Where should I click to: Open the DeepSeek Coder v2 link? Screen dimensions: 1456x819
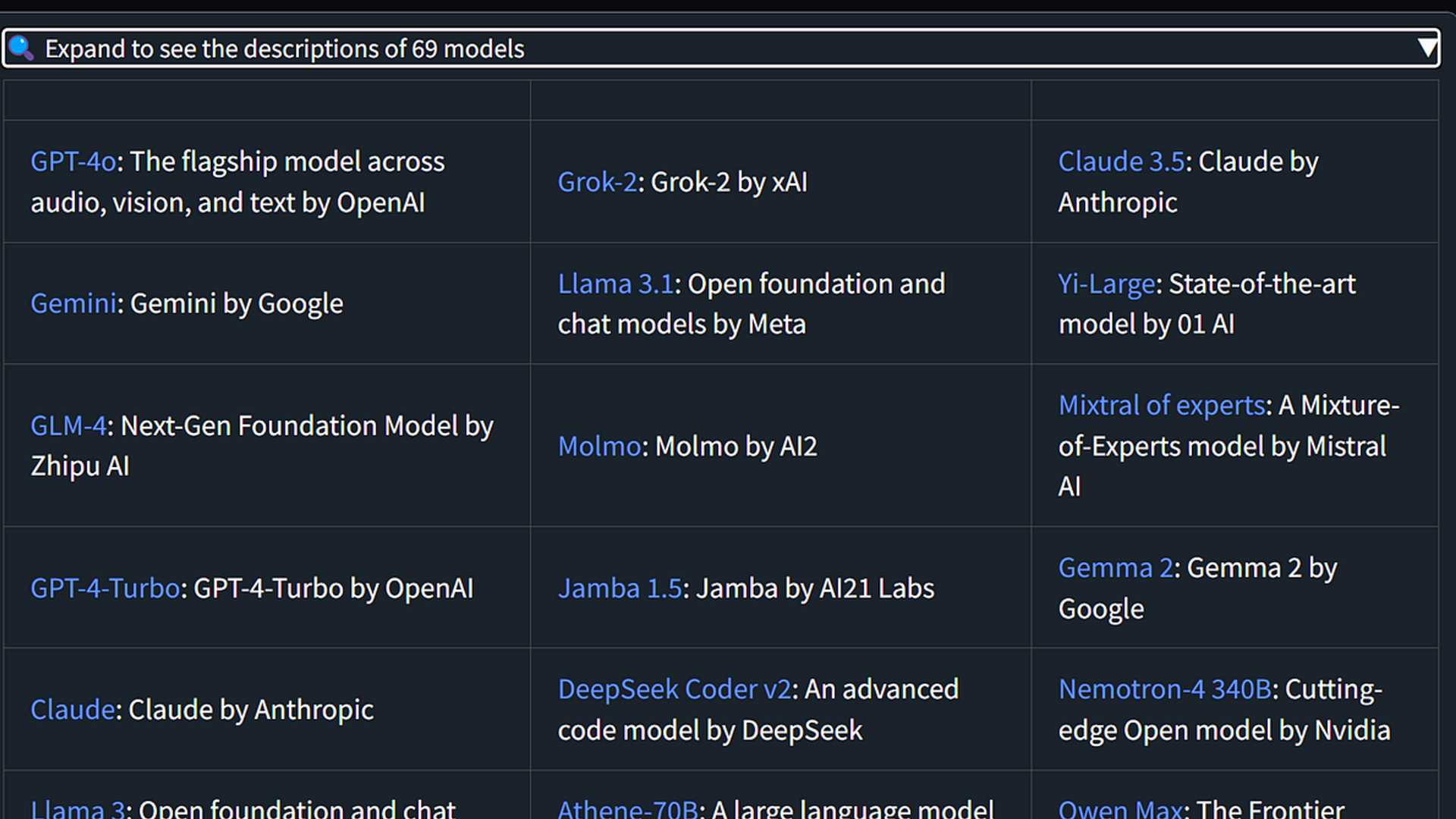pyautogui.click(x=673, y=689)
